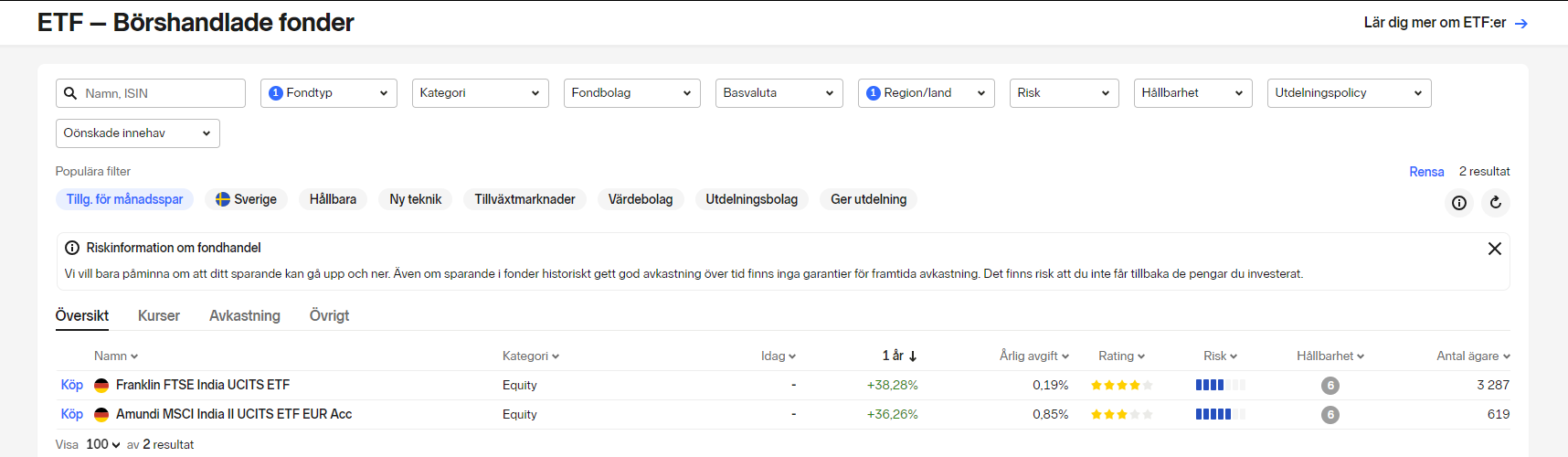Close the Riskinformation om fondhandel notice
Screen dimensions: 1568x457
[x=1495, y=249]
